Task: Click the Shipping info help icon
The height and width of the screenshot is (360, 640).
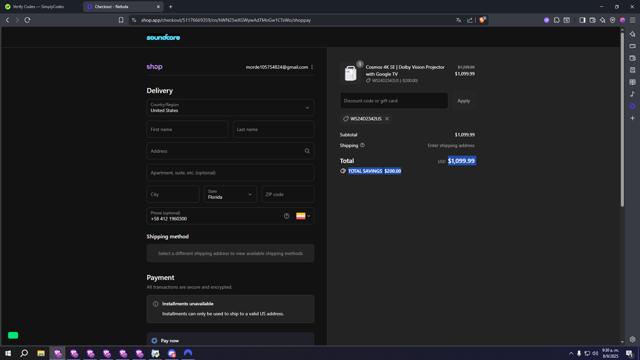Action: [362, 145]
